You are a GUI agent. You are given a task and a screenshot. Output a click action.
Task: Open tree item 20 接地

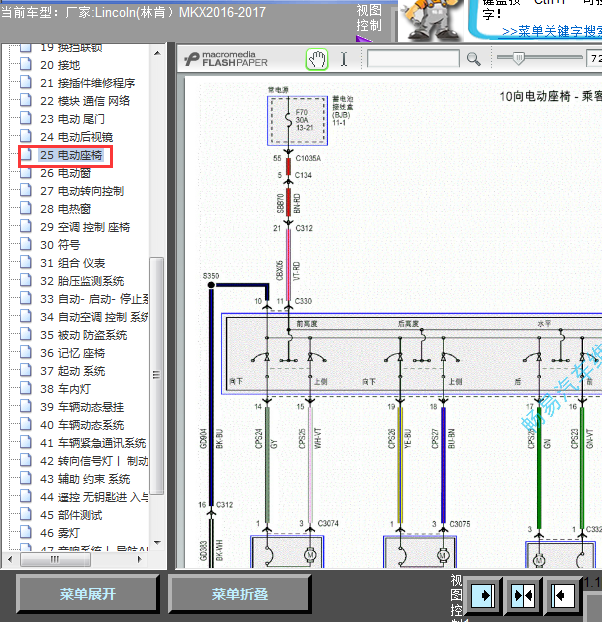(x=60, y=65)
